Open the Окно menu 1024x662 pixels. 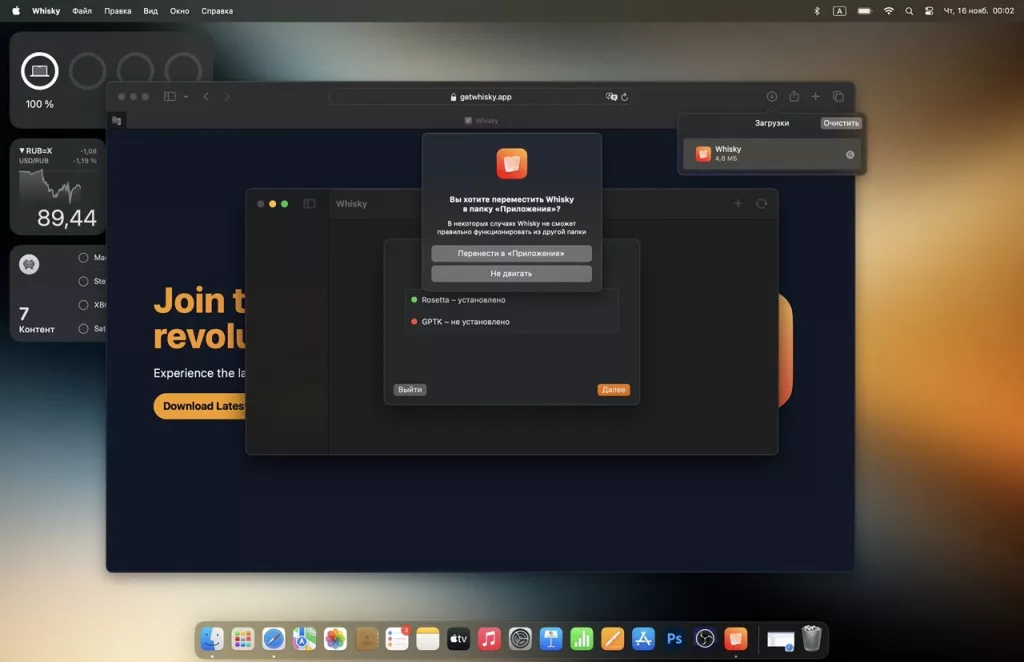click(180, 11)
